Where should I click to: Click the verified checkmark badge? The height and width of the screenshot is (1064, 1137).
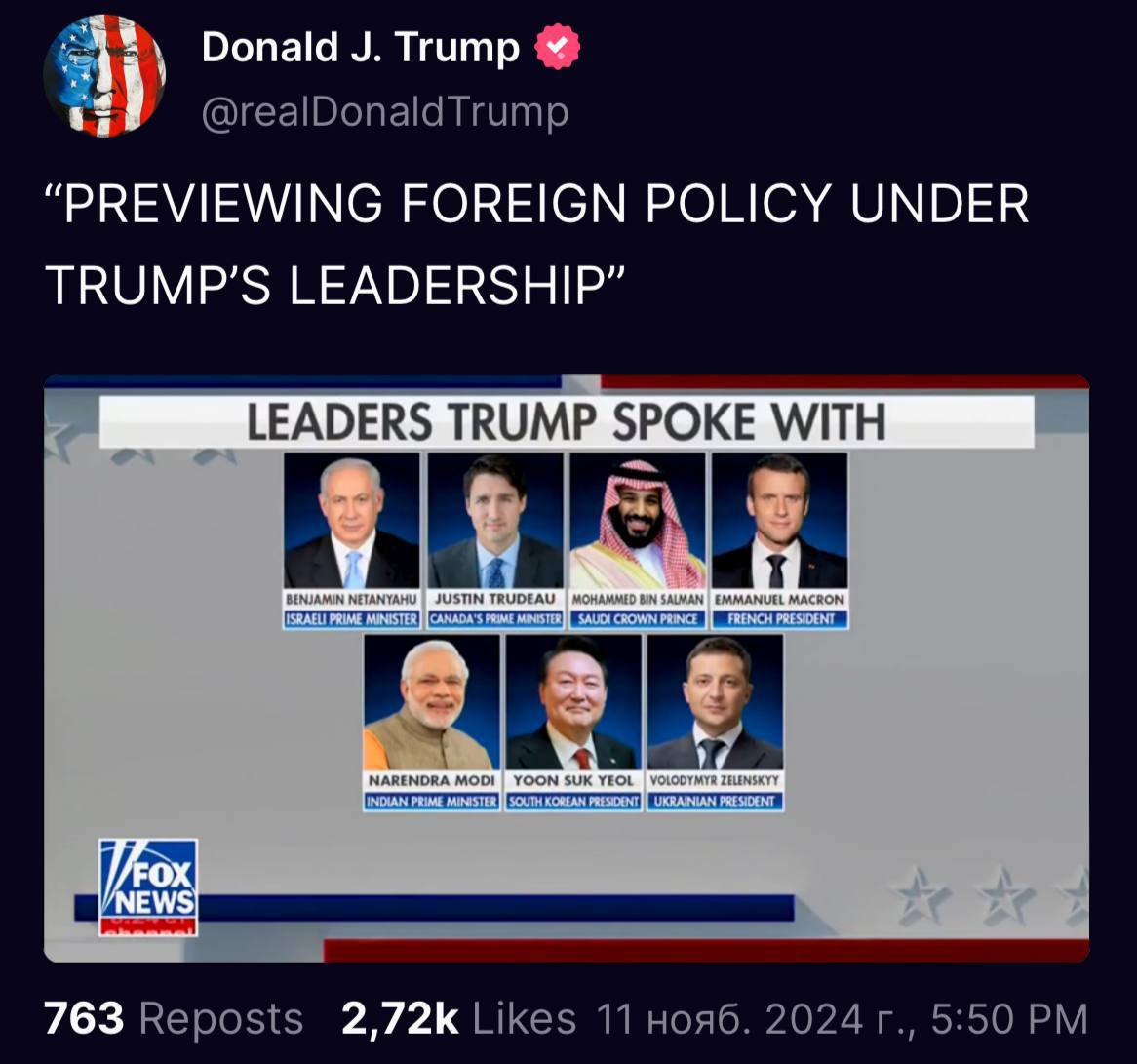(557, 47)
